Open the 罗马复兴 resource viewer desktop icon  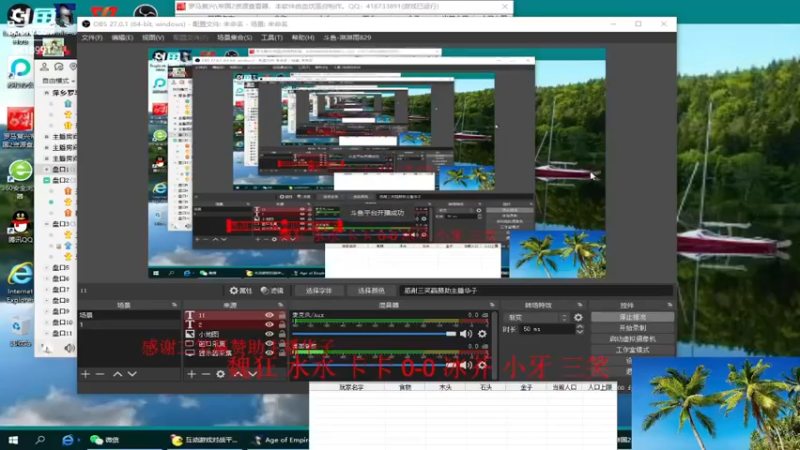[x=20, y=128]
